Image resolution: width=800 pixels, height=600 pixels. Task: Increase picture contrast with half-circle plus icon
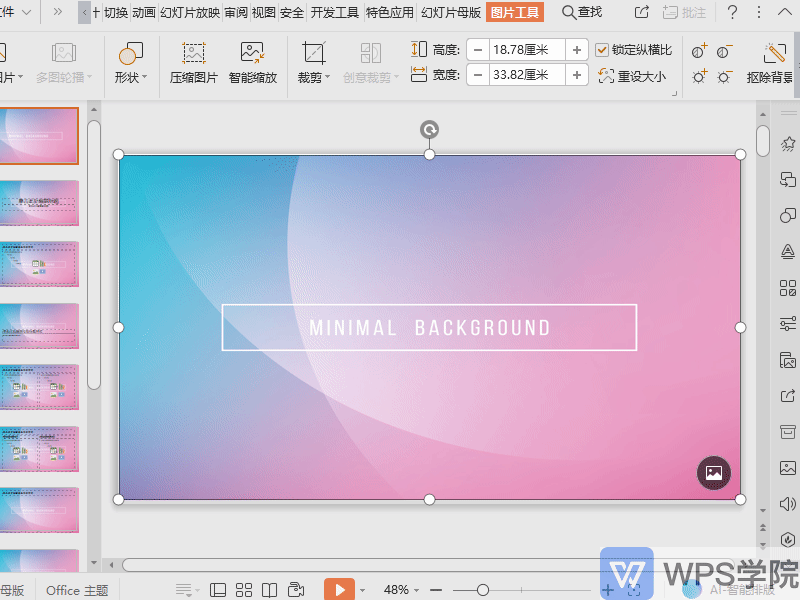click(699, 52)
